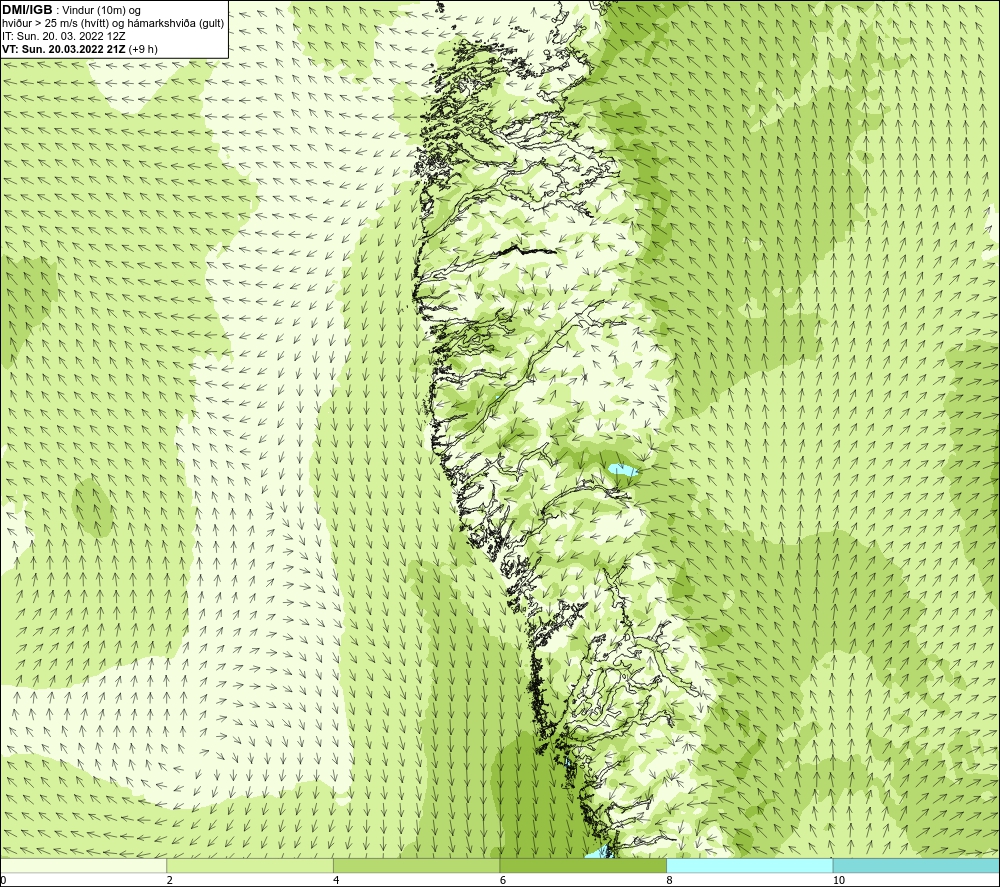This screenshot has width=1000, height=887.
Task: Click the '4' label under the color scale
Action: point(336,880)
